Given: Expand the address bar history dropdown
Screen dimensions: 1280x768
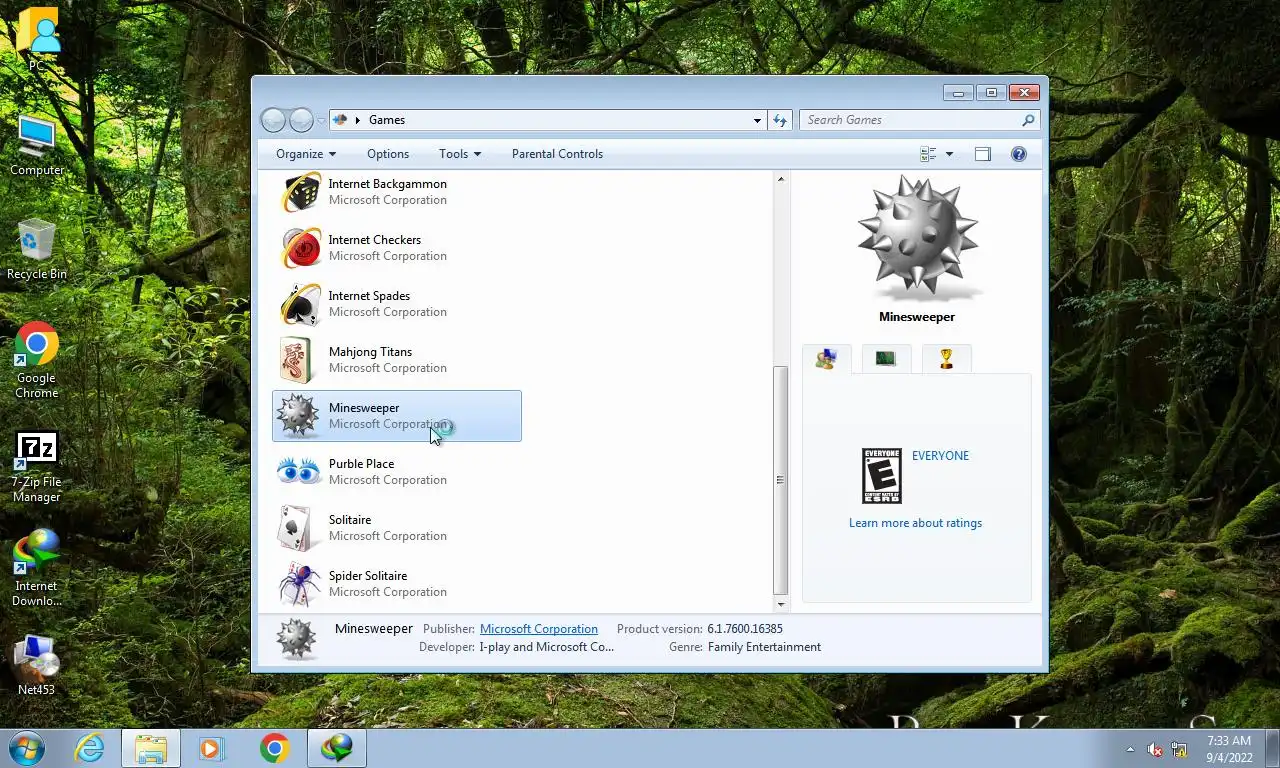Looking at the screenshot, I should click(757, 120).
